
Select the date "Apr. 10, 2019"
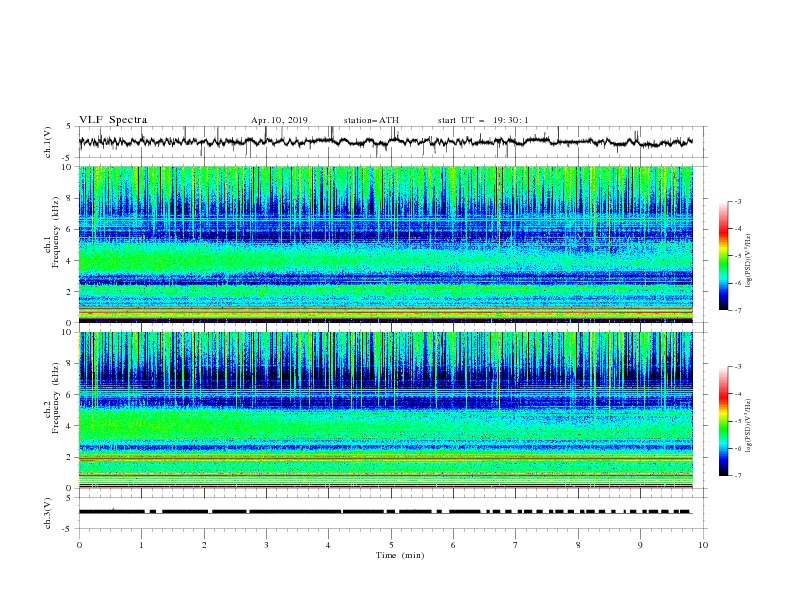pos(279,120)
